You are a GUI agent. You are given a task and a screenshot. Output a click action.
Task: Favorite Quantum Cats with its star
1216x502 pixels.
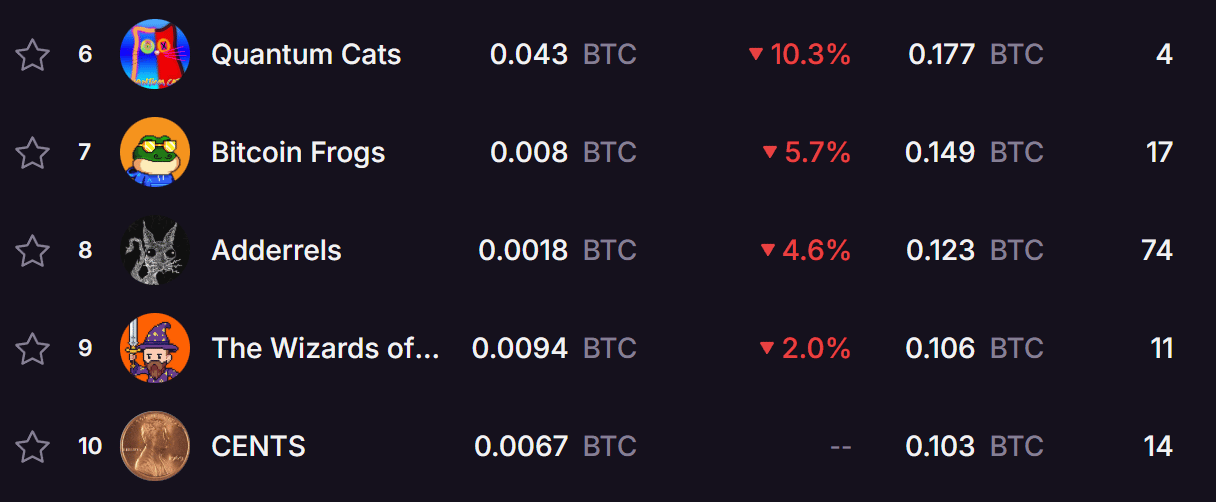coord(33,55)
